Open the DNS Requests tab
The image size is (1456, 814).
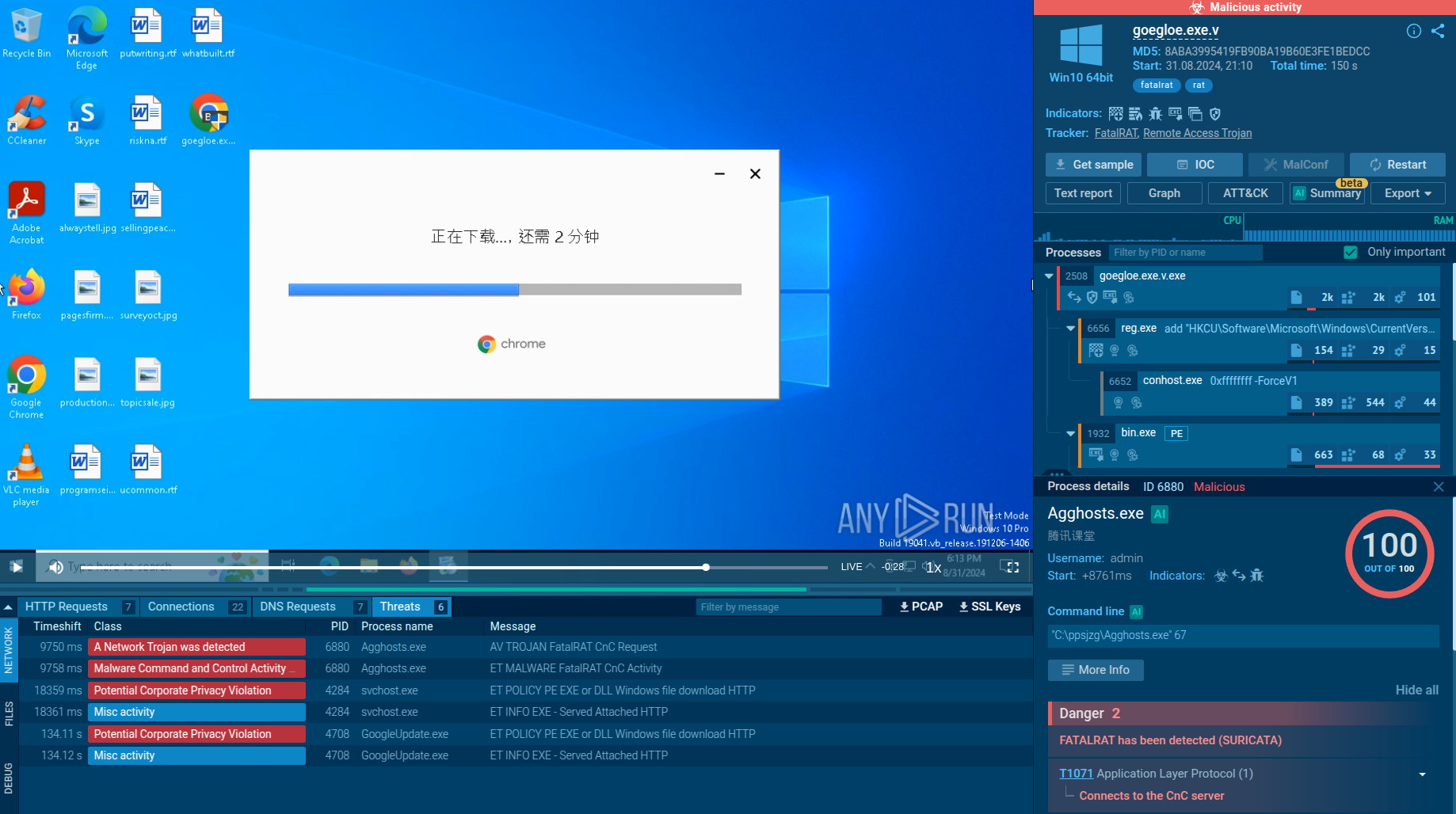pos(298,607)
